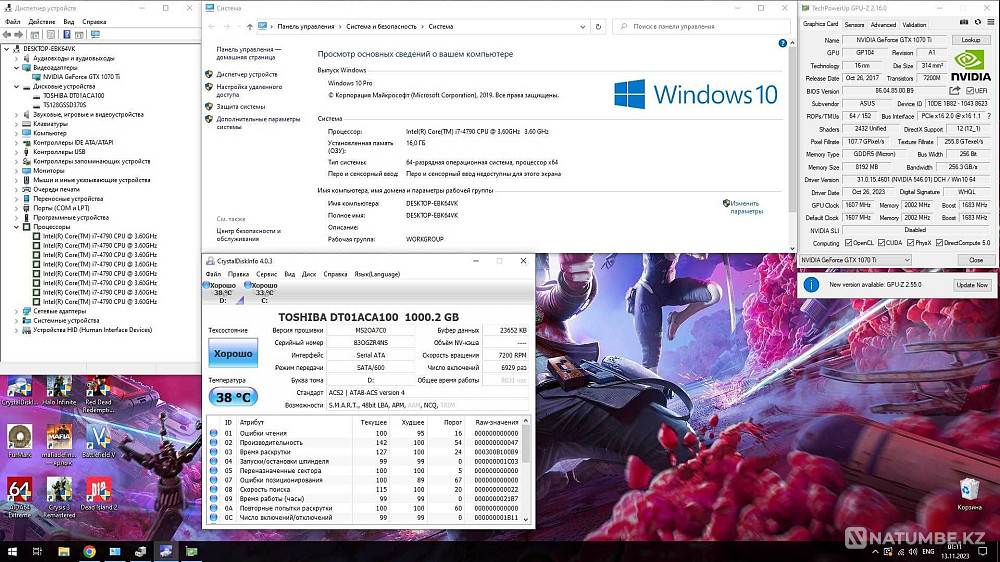Select TOSHIBA DT01ACA100 in Device Manager tree
This screenshot has width=1000, height=562.
[73, 96]
